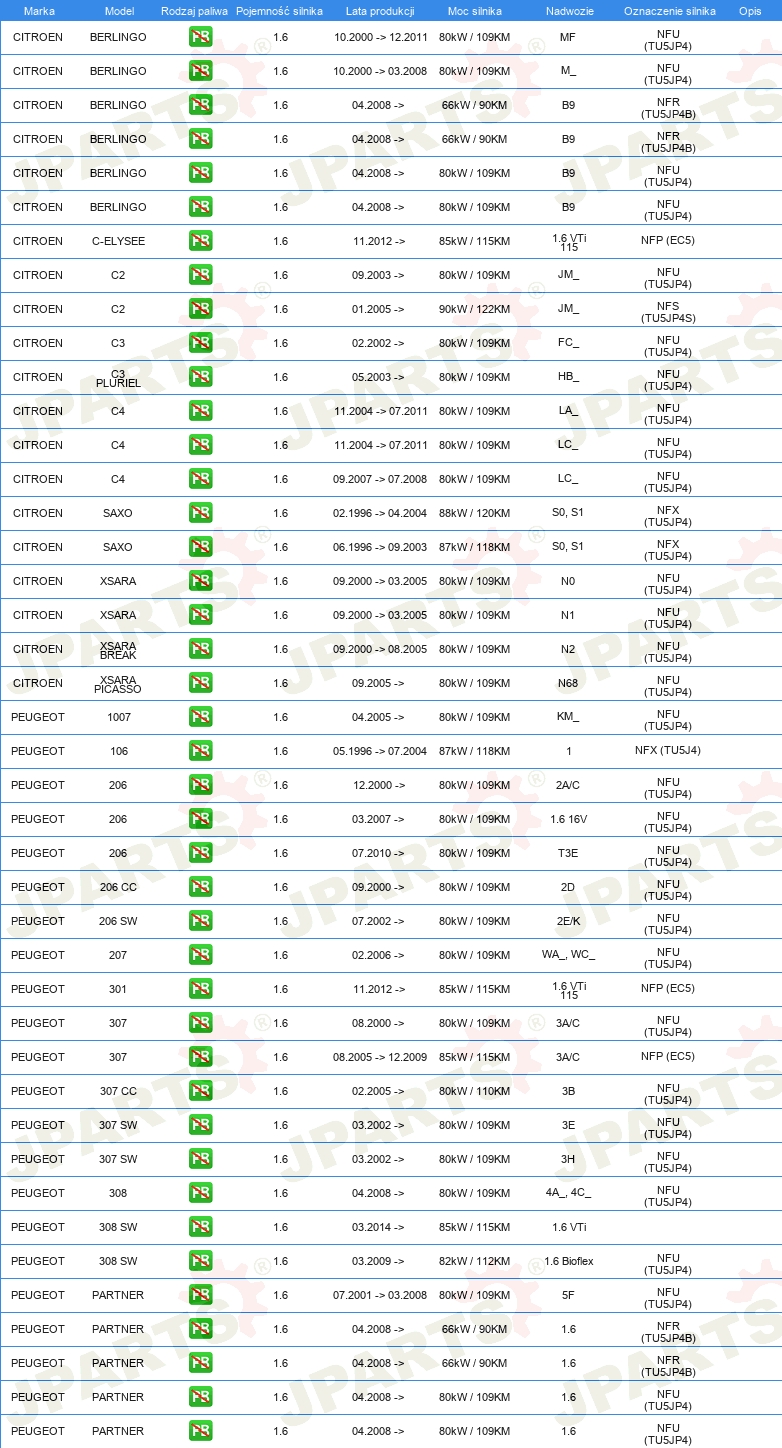Viewport: 782px width, 1448px height.
Task: Click the '1.6 Bioflex' body cell
Action: pos(568,1261)
